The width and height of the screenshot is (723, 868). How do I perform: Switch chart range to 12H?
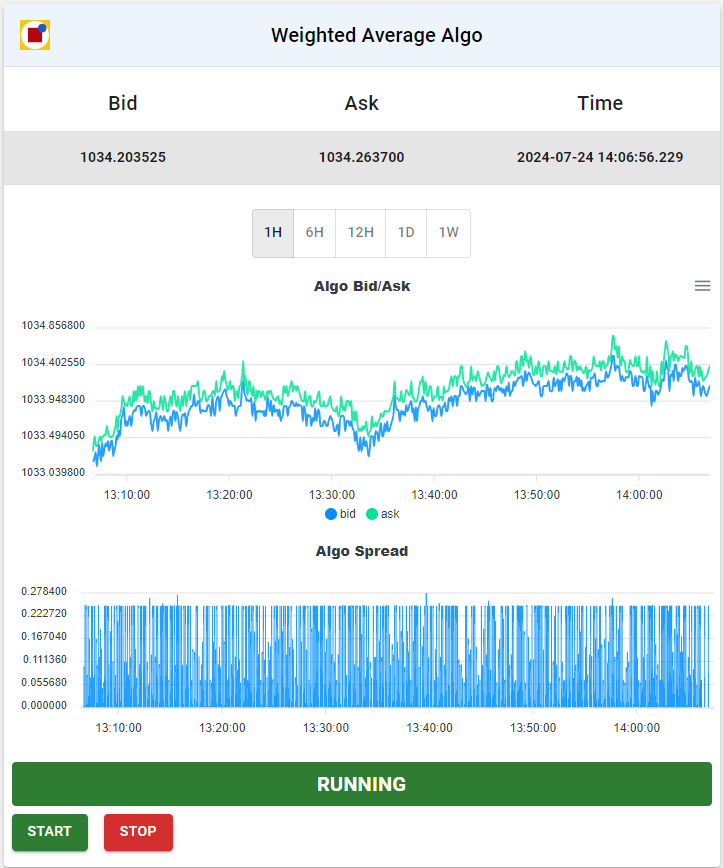tap(360, 233)
